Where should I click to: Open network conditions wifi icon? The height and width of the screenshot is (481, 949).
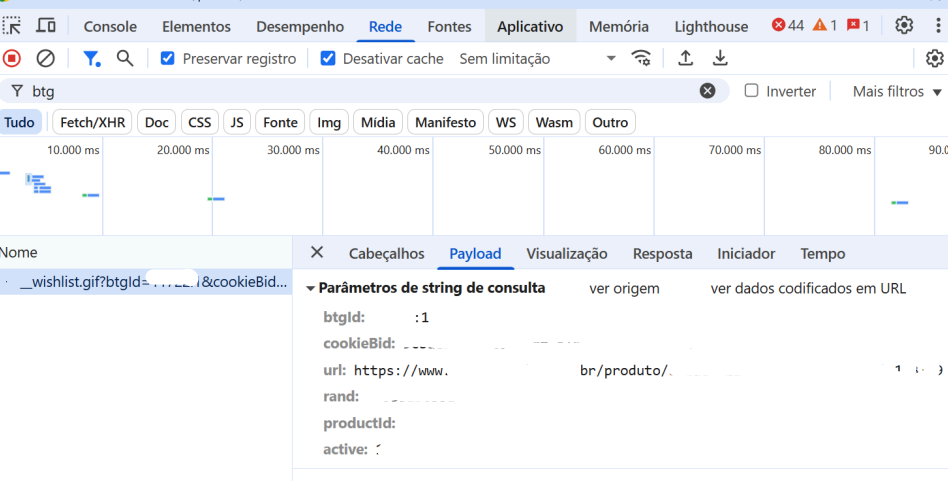(x=641, y=58)
